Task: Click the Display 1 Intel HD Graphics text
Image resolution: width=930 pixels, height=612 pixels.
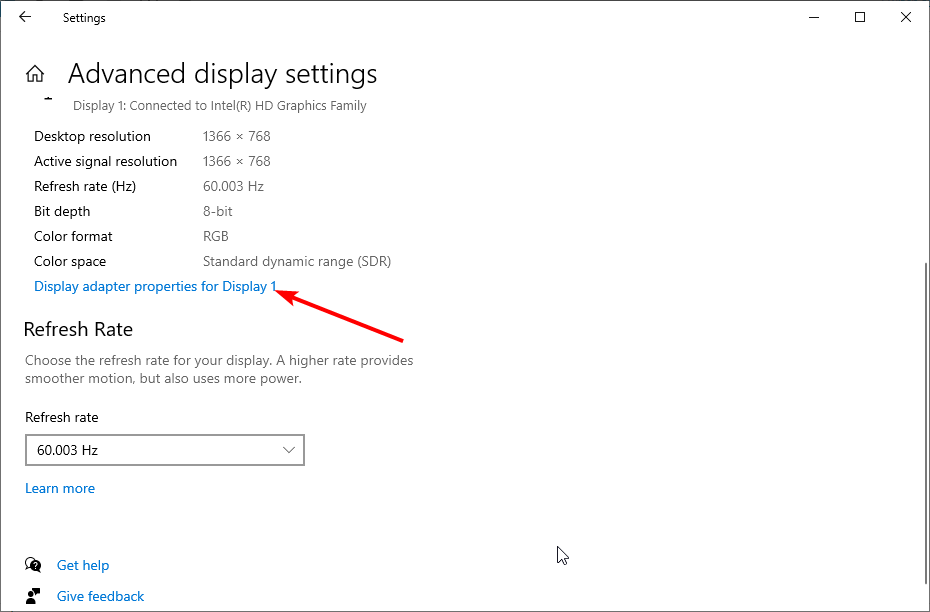Action: click(219, 106)
